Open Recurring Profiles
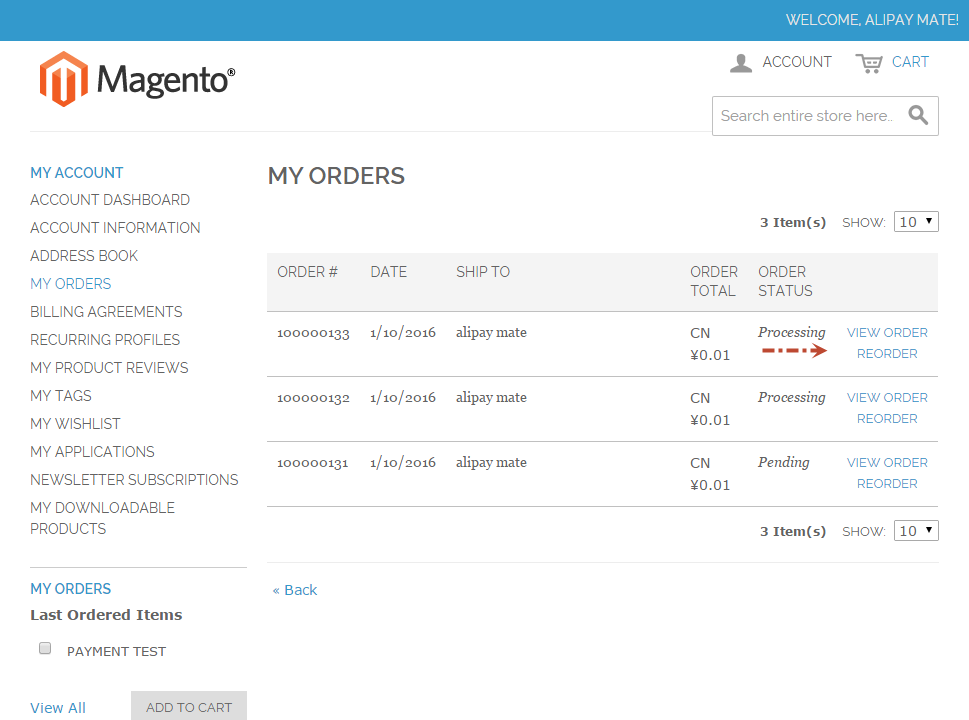This screenshot has width=969, height=720. tap(105, 340)
